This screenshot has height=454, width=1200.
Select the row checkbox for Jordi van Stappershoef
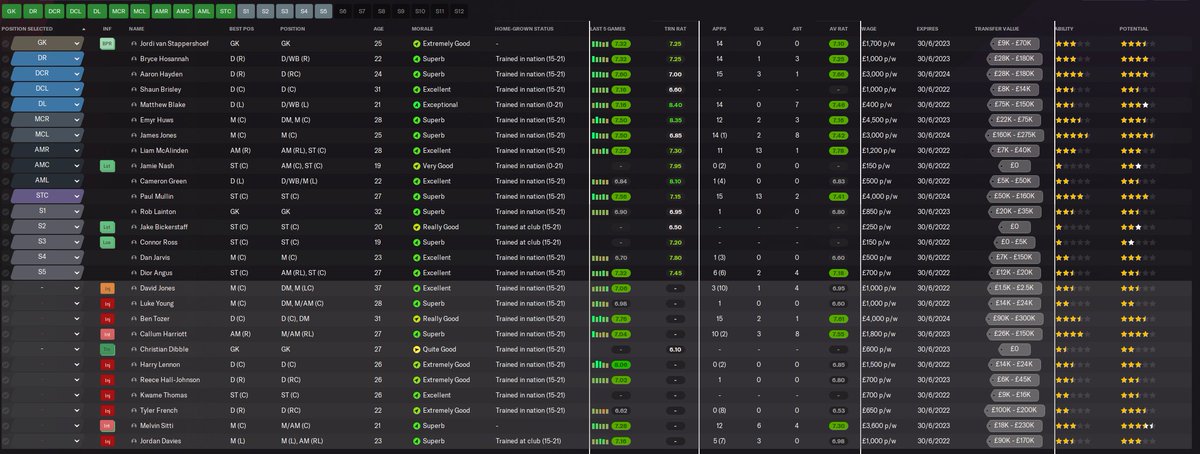(x=5, y=45)
